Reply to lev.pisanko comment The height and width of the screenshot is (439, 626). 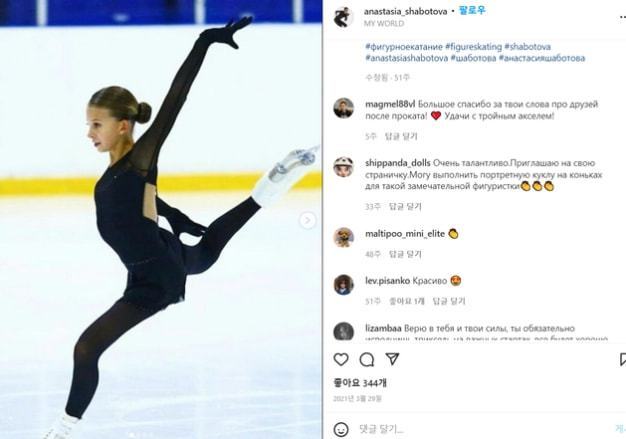(x=449, y=301)
